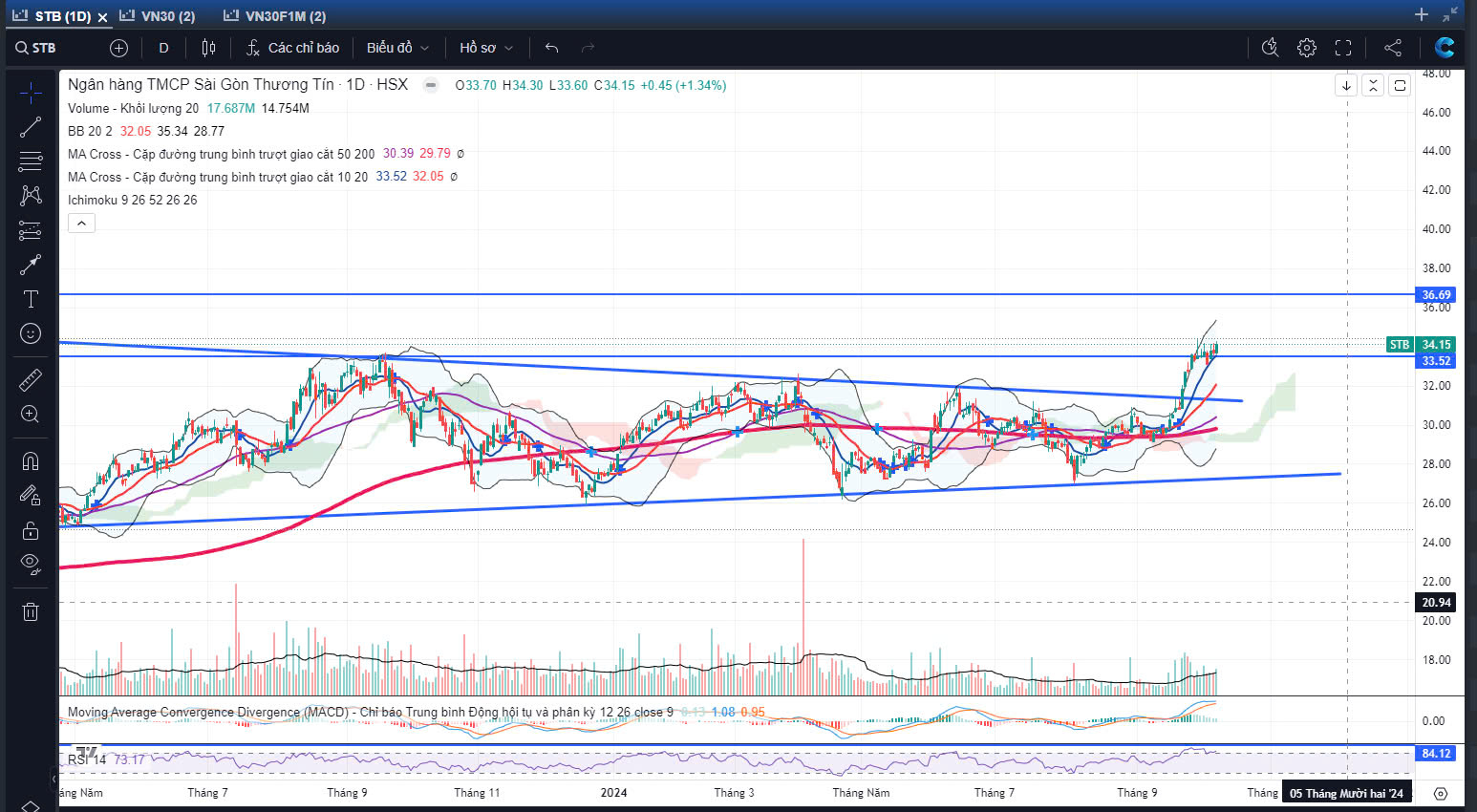Click the 33.52 horizontal line price label
Viewport: 1477px width, 812px height.
click(1436, 361)
